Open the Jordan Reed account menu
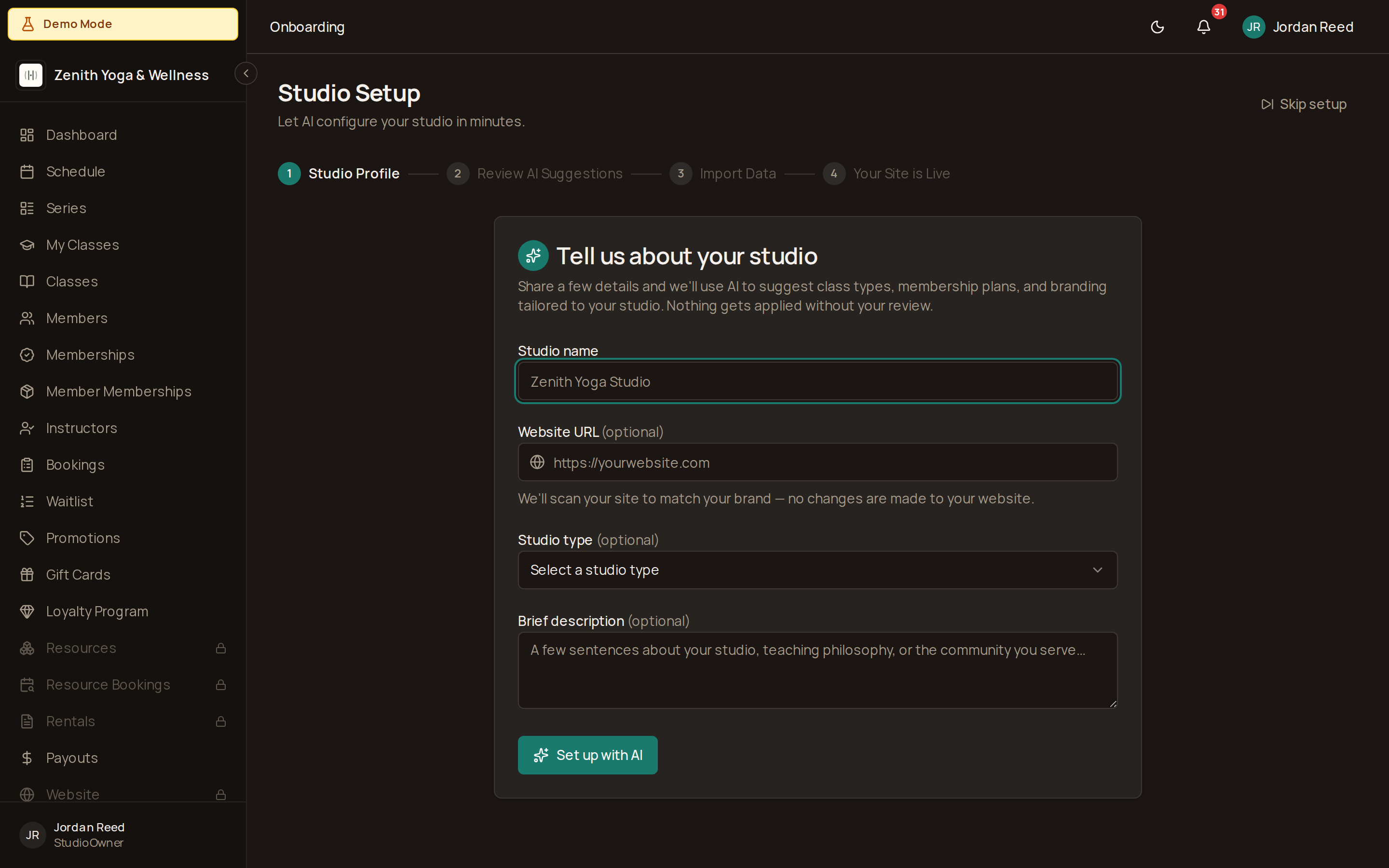The image size is (1389, 868). [x=1299, y=27]
